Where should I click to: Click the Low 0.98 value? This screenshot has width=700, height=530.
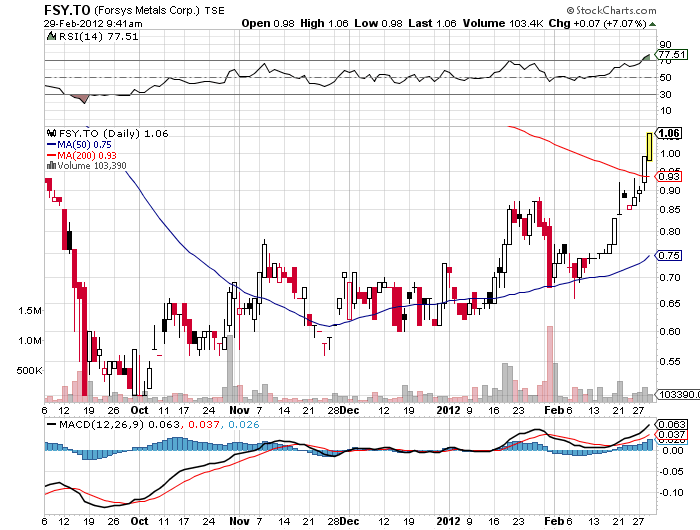378,23
